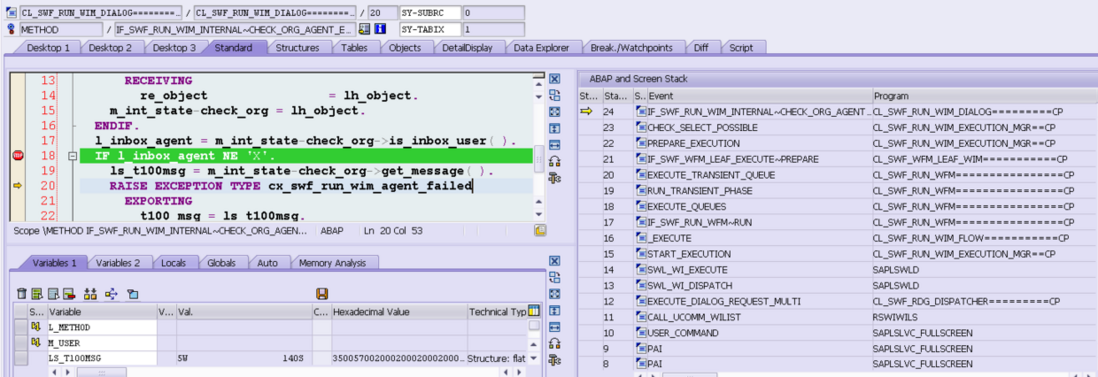Click Hexadecimal Value column header
This screenshot has height=377, width=1098.
(x=398, y=311)
